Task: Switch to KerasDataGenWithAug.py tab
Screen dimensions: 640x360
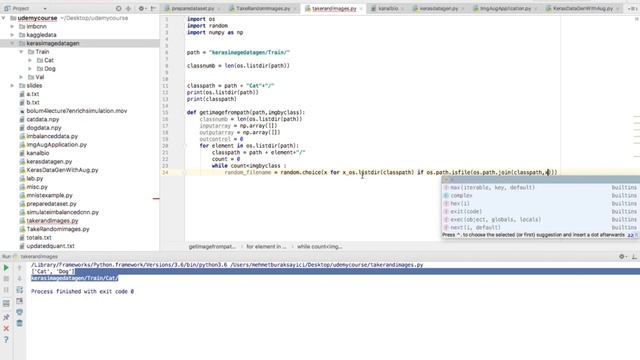Action: (x=582, y=9)
